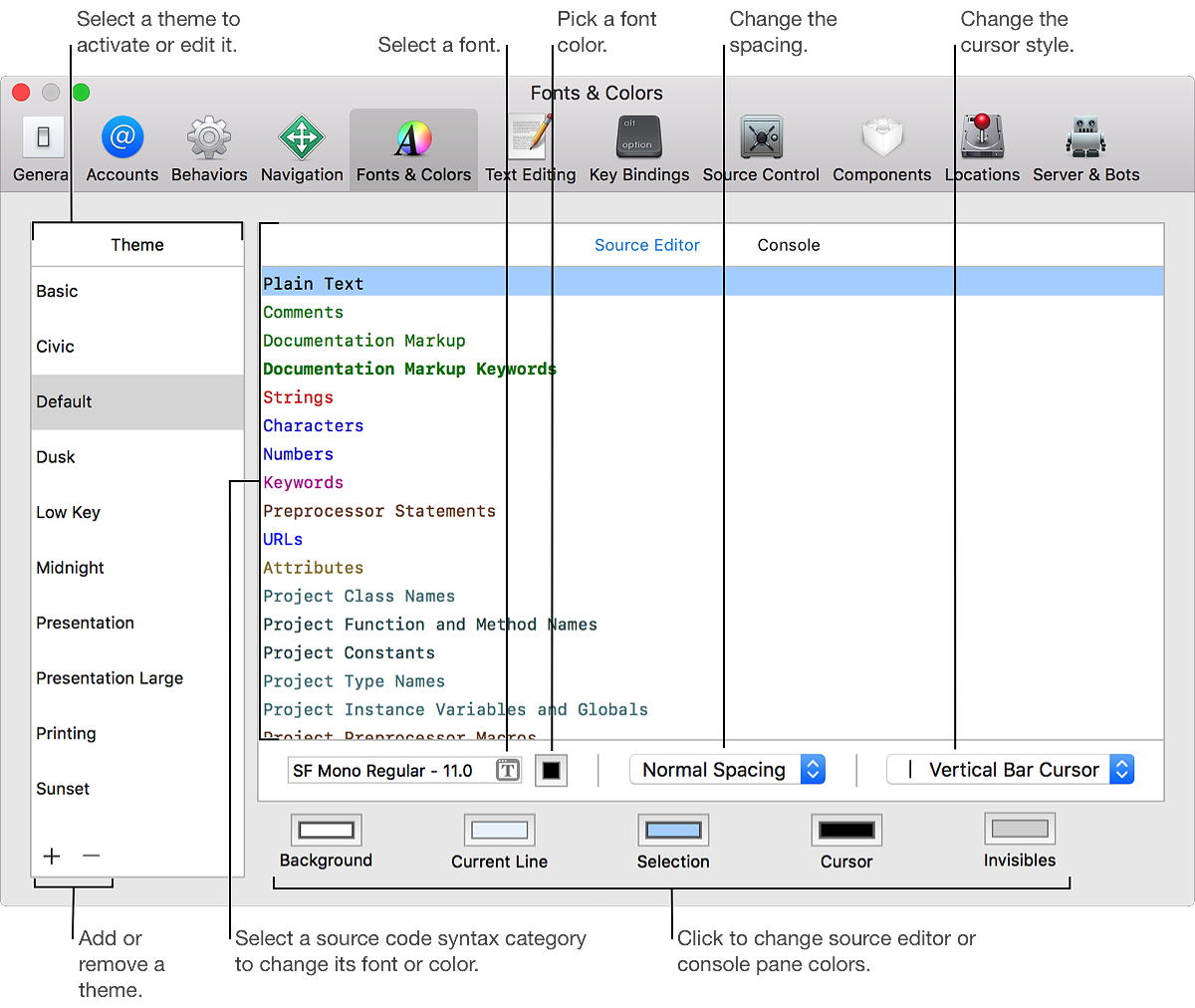Select the Printing theme
Viewport: 1195px width, 1008px height.
(137, 733)
